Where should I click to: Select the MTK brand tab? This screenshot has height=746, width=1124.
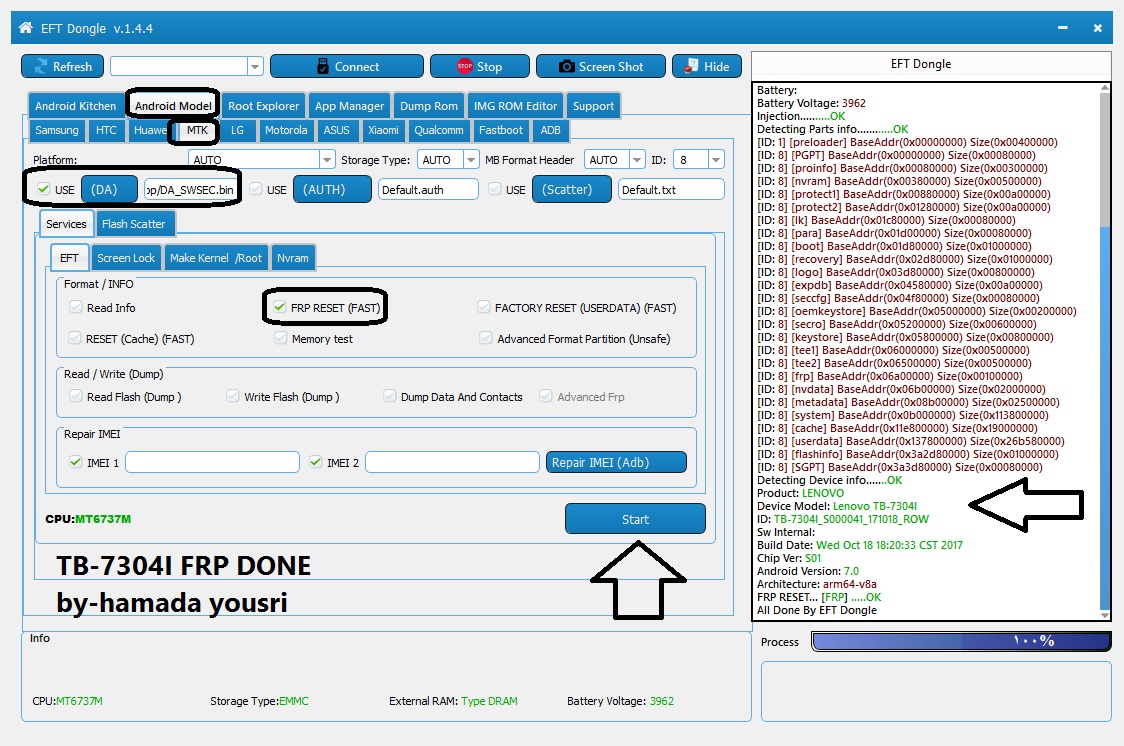(x=197, y=130)
